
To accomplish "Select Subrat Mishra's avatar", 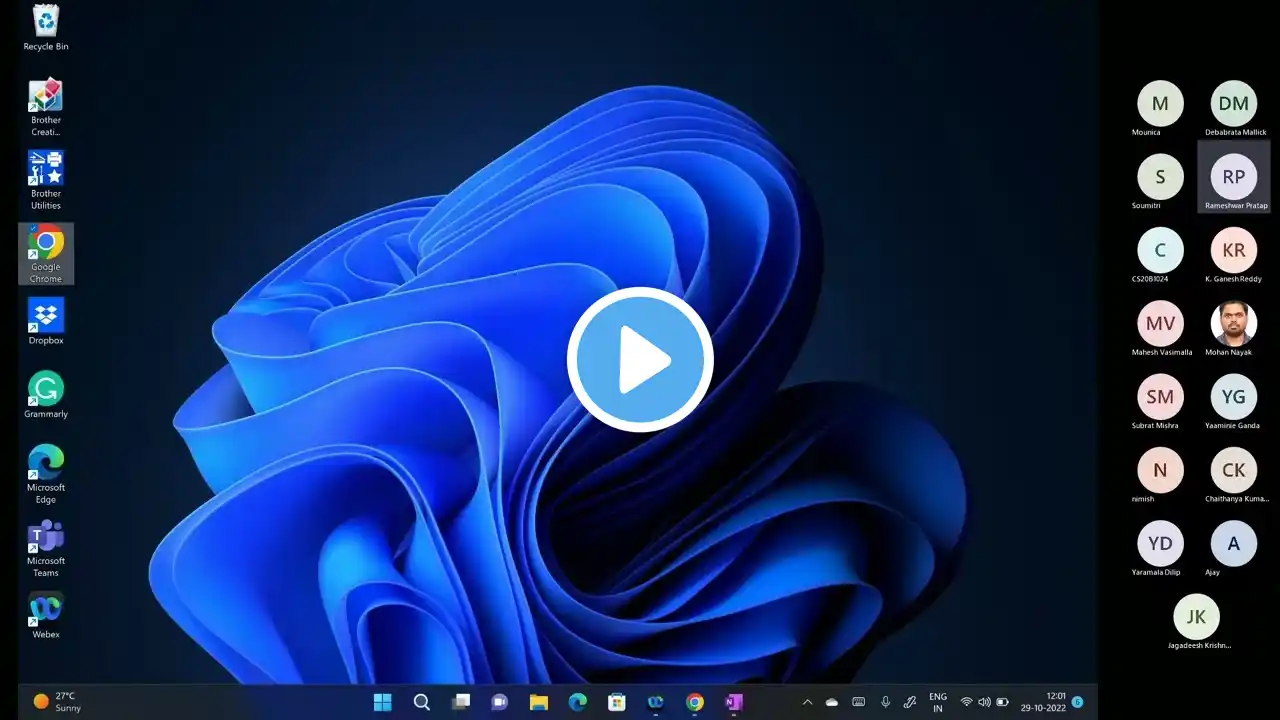I will tap(1160, 397).
